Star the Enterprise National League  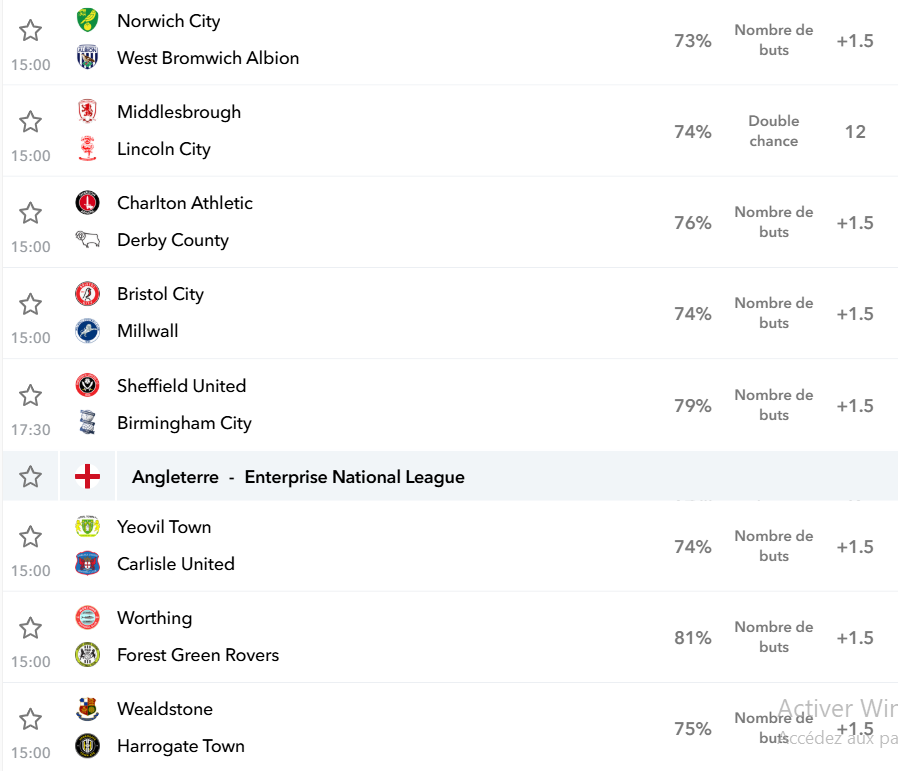(x=30, y=477)
